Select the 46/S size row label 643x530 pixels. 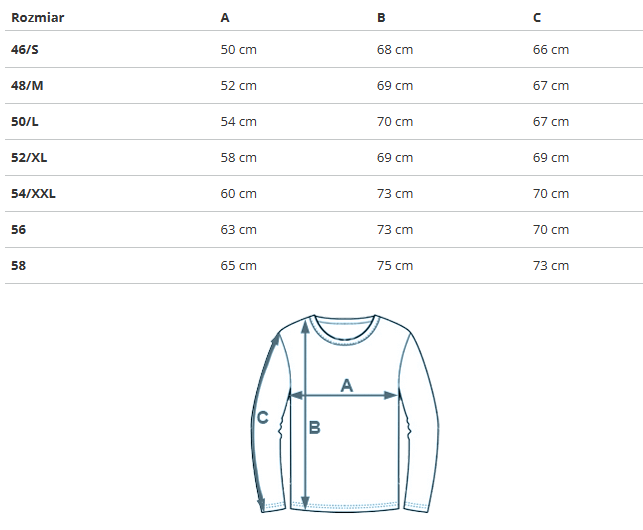pos(27,49)
